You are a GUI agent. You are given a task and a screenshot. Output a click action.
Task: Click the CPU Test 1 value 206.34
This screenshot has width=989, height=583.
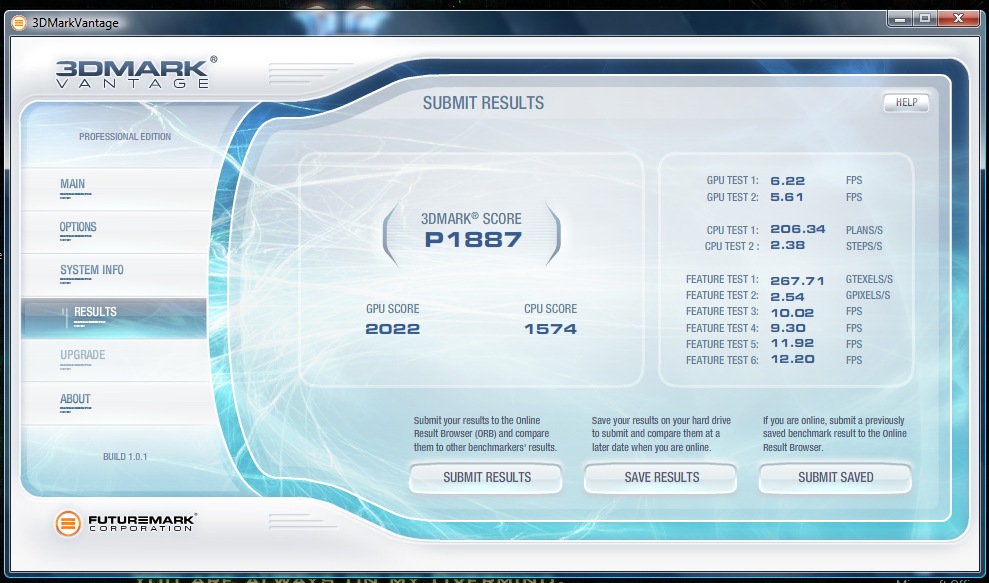click(798, 229)
